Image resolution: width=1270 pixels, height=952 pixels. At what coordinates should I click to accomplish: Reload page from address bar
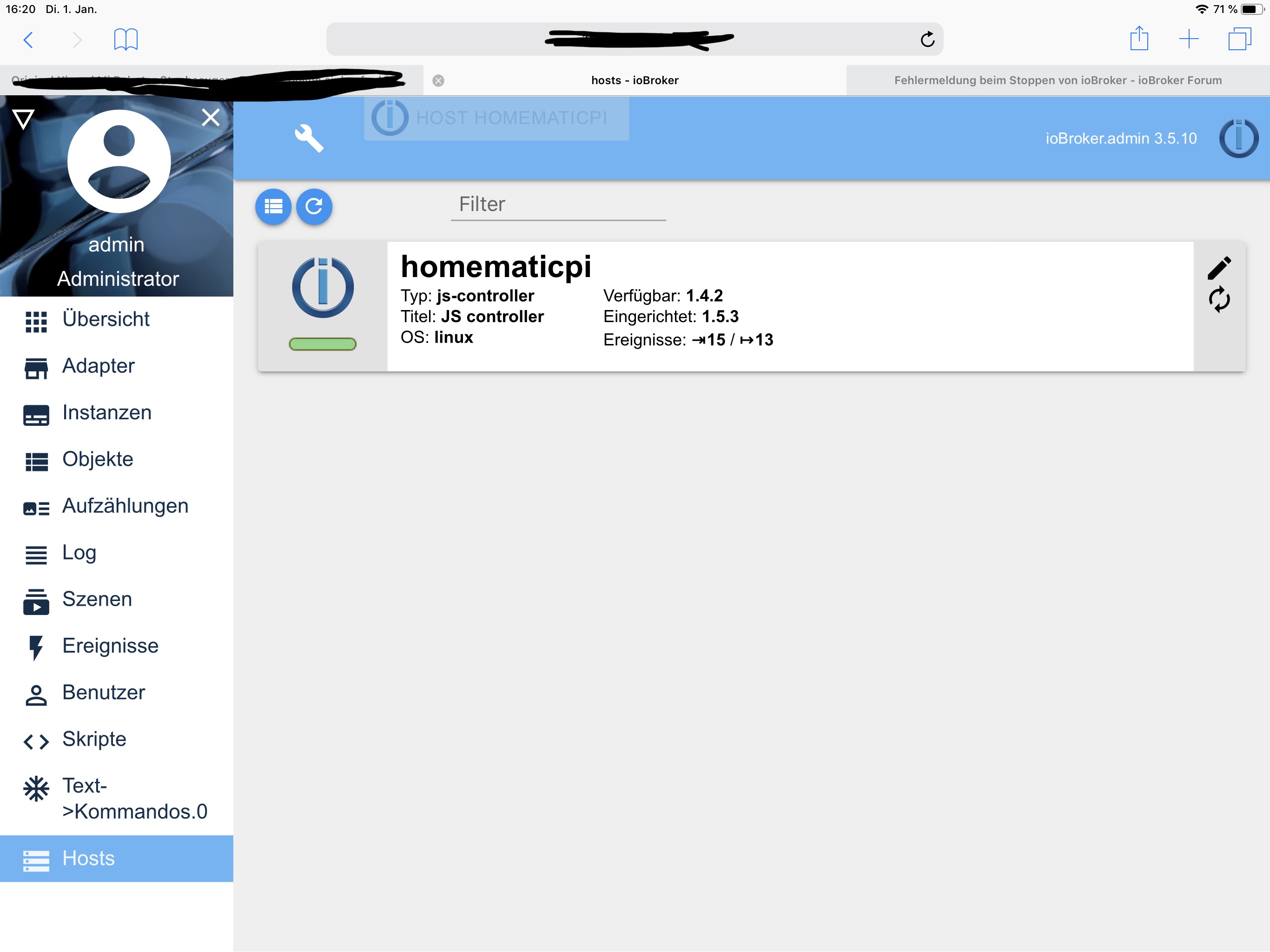(927, 39)
